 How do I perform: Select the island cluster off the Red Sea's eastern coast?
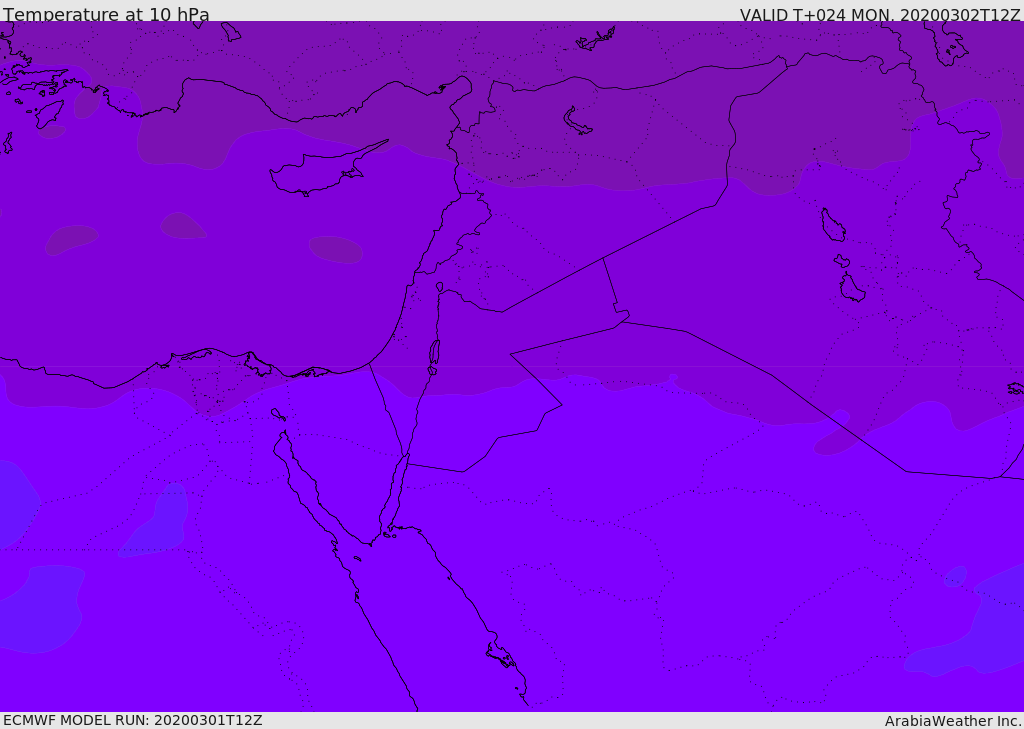point(500,656)
